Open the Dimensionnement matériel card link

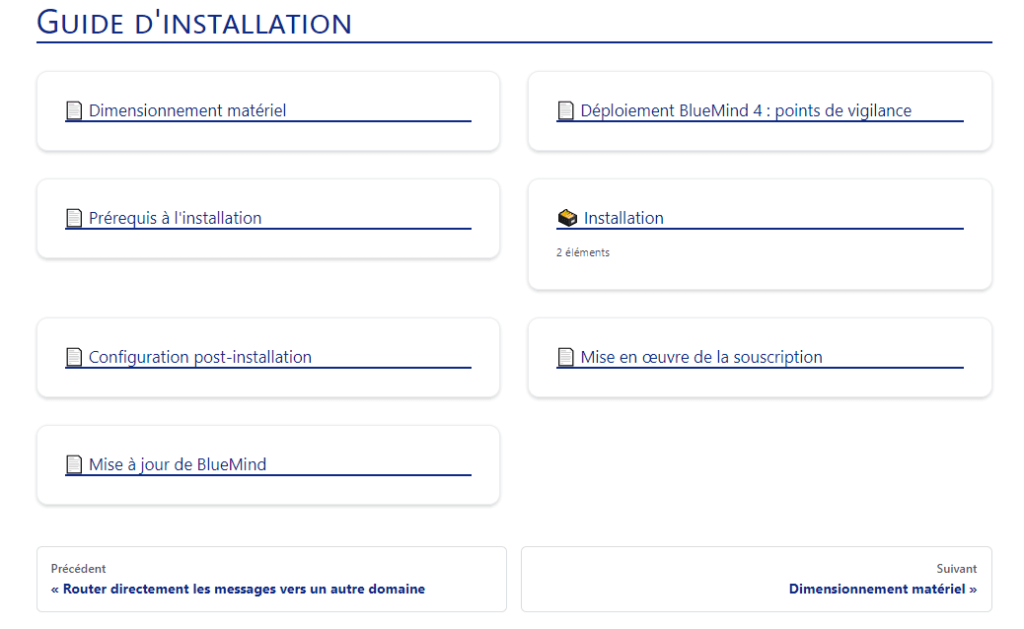coord(187,111)
